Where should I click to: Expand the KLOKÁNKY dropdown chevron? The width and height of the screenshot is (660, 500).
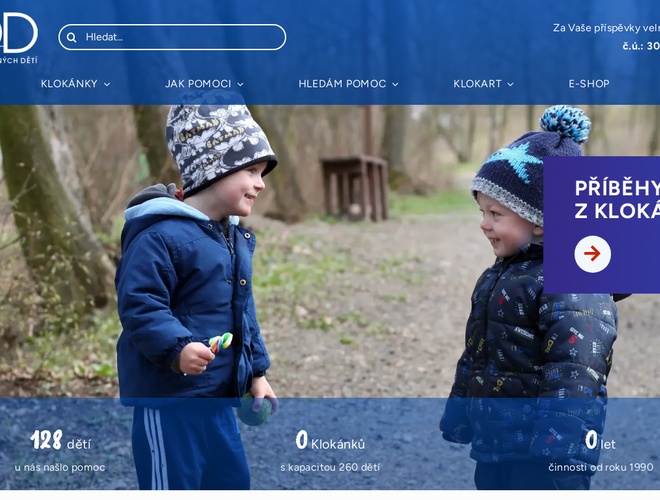(x=107, y=84)
